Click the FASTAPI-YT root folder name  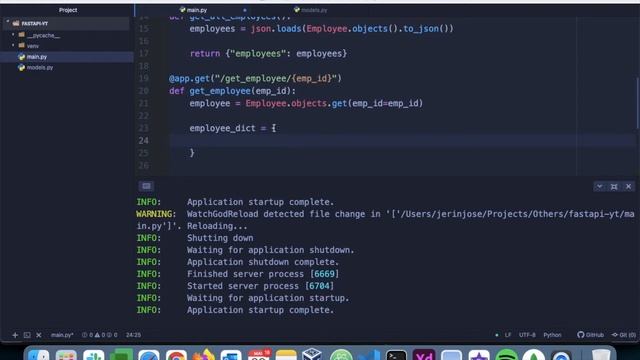[x=35, y=24]
